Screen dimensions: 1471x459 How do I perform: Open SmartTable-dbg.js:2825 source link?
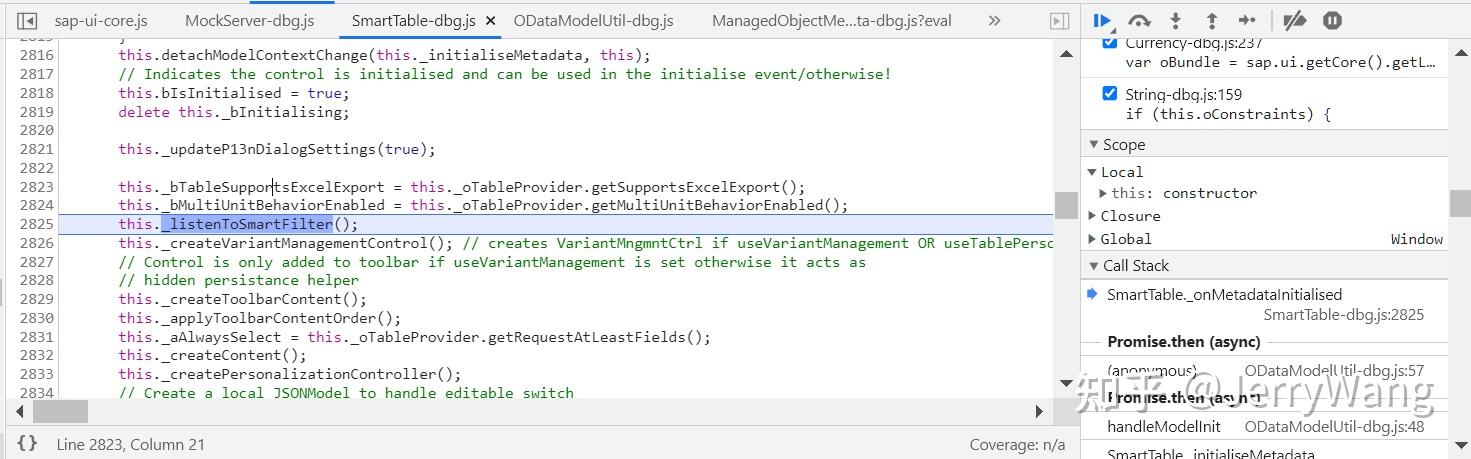point(1344,315)
